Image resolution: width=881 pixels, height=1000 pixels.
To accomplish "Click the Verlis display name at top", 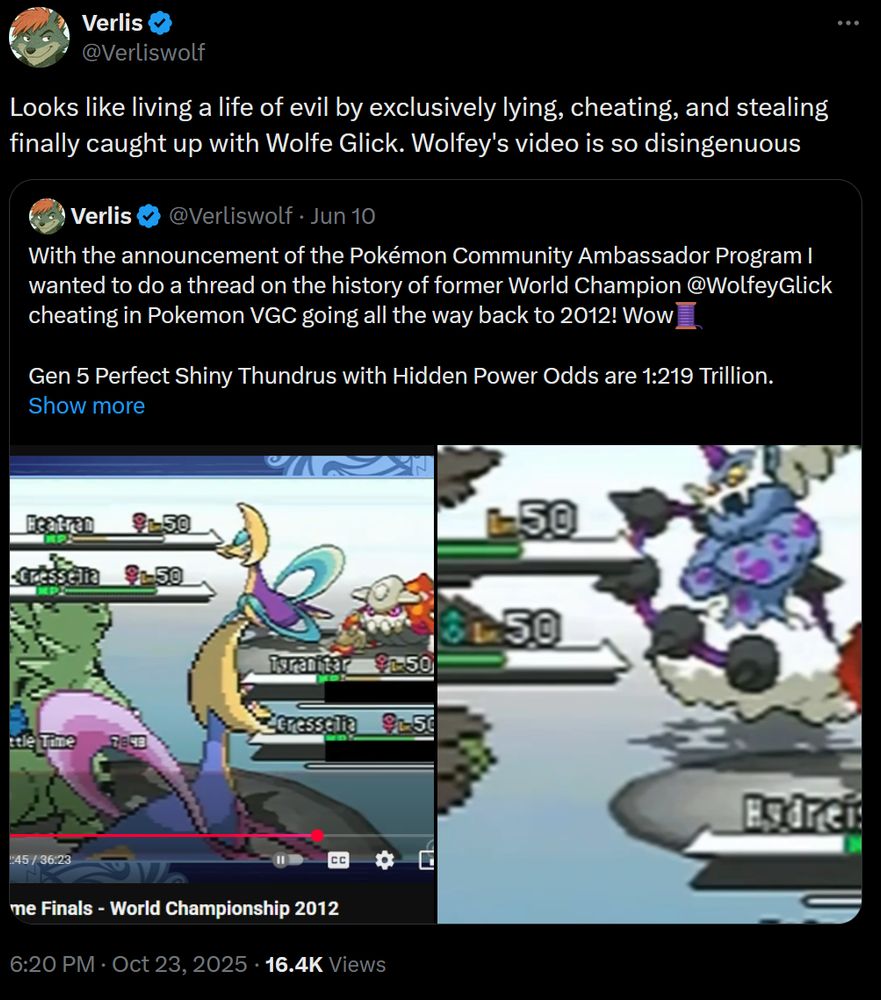I will pos(112,23).
